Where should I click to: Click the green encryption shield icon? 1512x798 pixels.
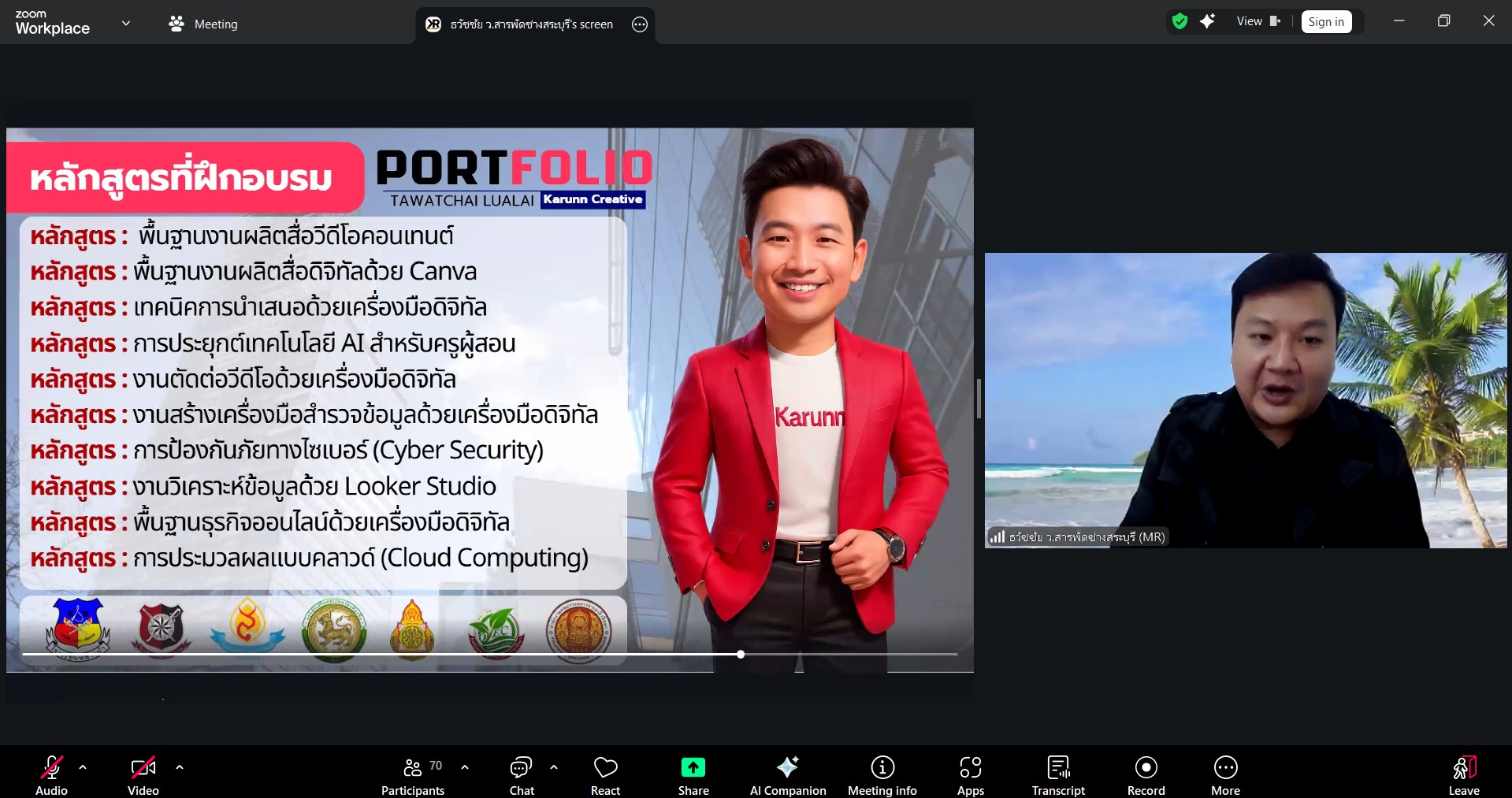click(x=1180, y=21)
